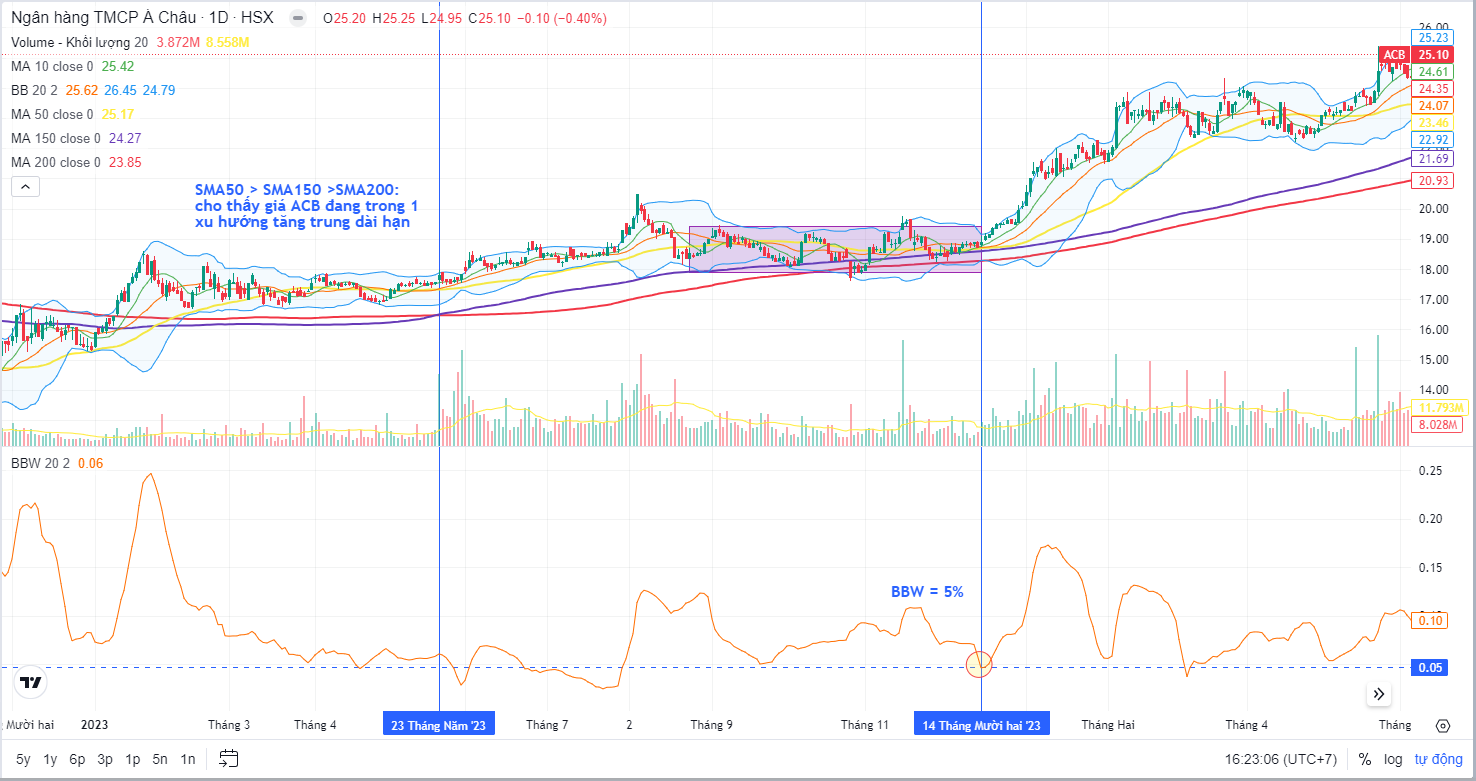This screenshot has height=781, width=1476.
Task: Click the 21.69 MA 150 price label
Action: coord(1432,159)
